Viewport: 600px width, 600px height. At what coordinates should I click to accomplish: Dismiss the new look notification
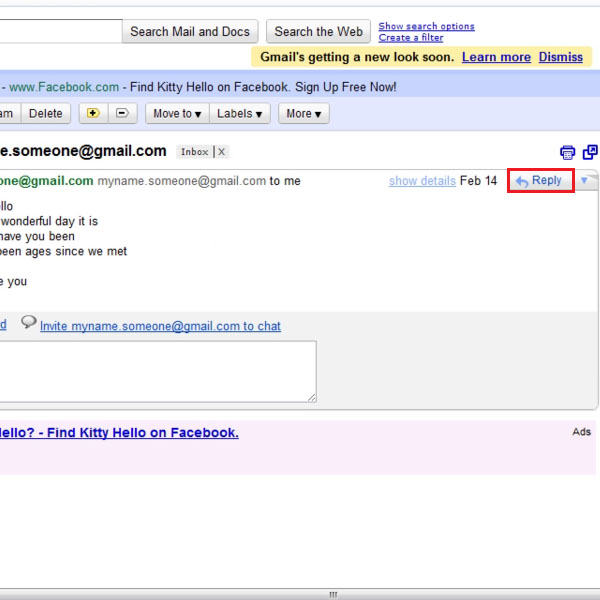[561, 57]
